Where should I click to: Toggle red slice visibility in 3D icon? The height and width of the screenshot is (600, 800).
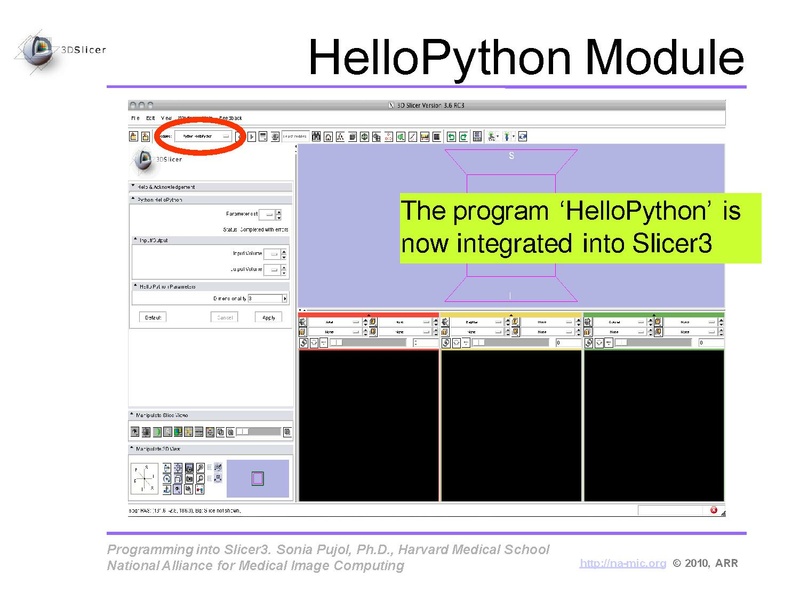tap(314, 343)
